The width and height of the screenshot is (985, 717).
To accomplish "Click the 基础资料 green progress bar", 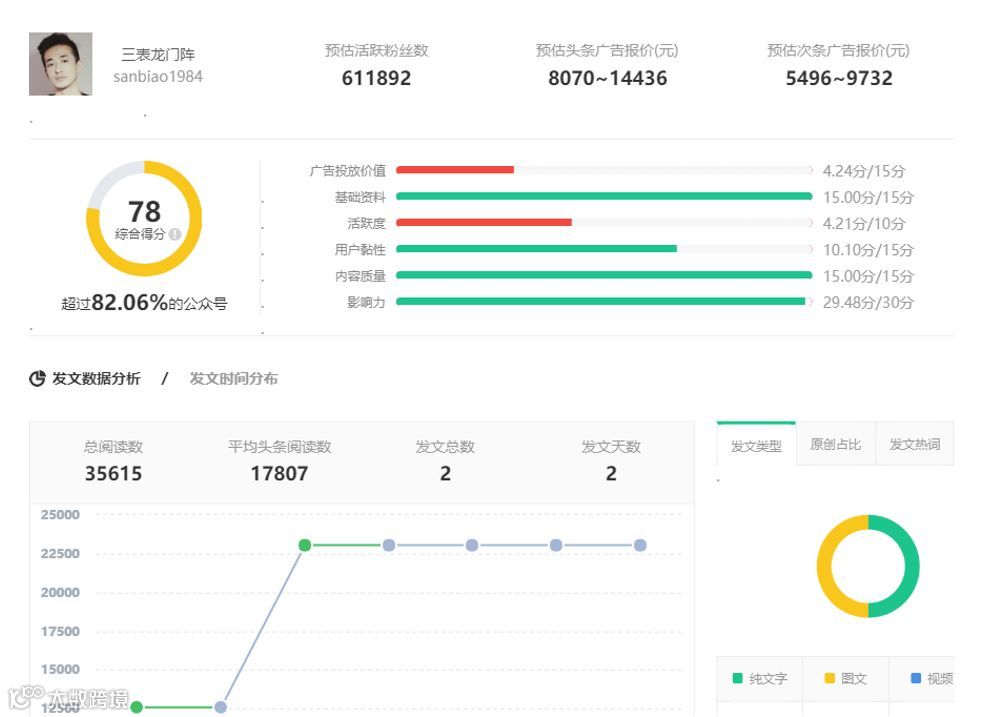I will 604,197.
